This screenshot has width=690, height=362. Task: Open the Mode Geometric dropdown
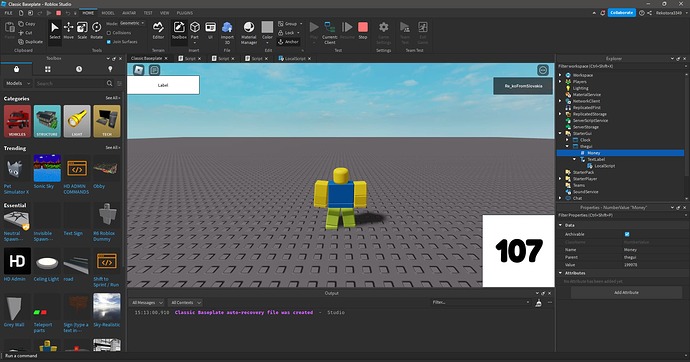[132, 23]
